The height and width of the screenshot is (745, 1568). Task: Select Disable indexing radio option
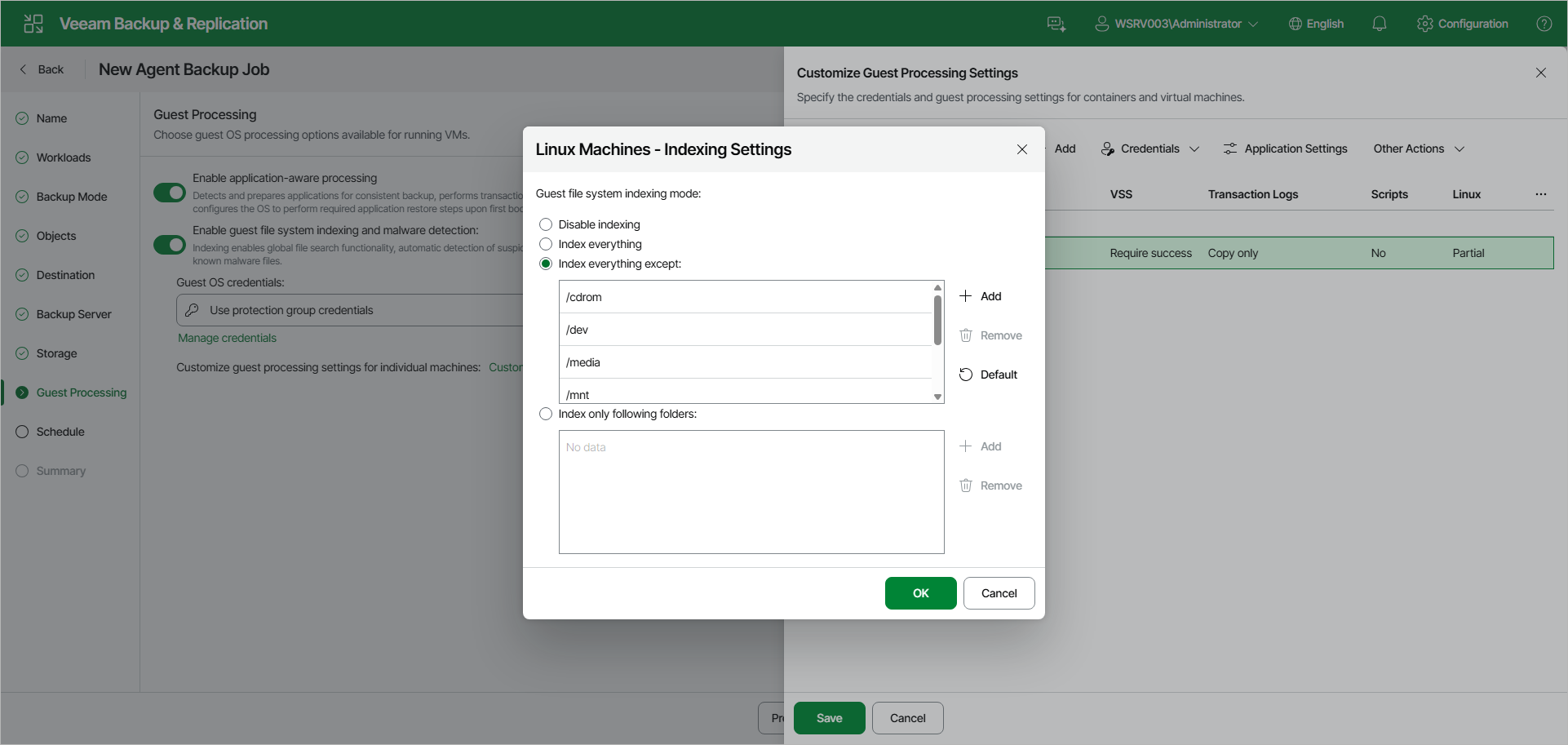(546, 224)
